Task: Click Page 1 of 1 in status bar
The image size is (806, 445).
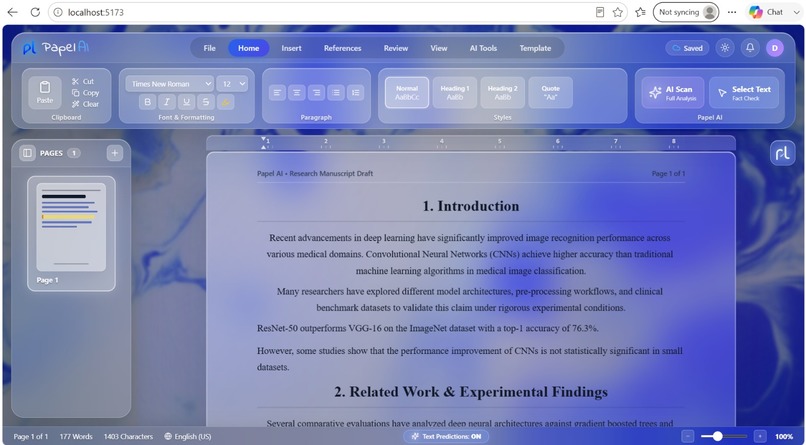Action: 31,436
